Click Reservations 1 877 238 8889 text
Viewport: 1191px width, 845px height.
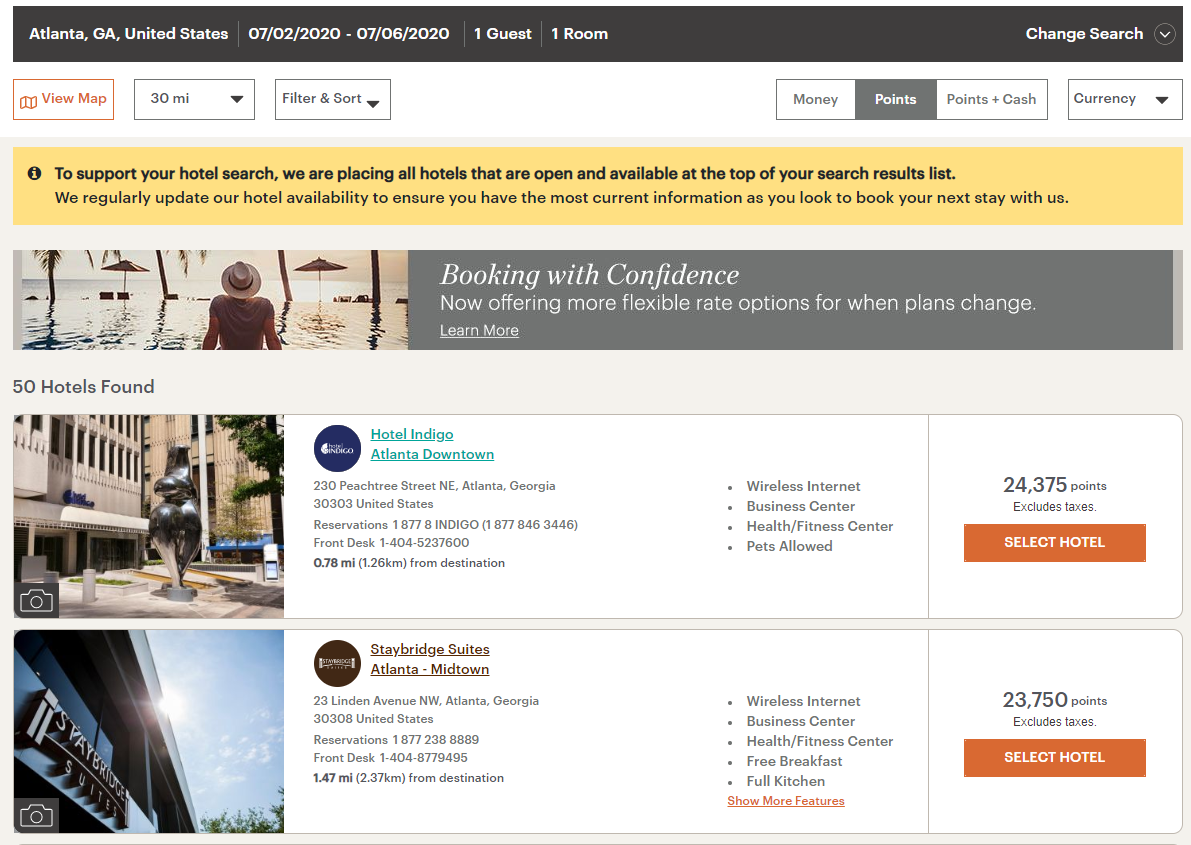(396, 740)
